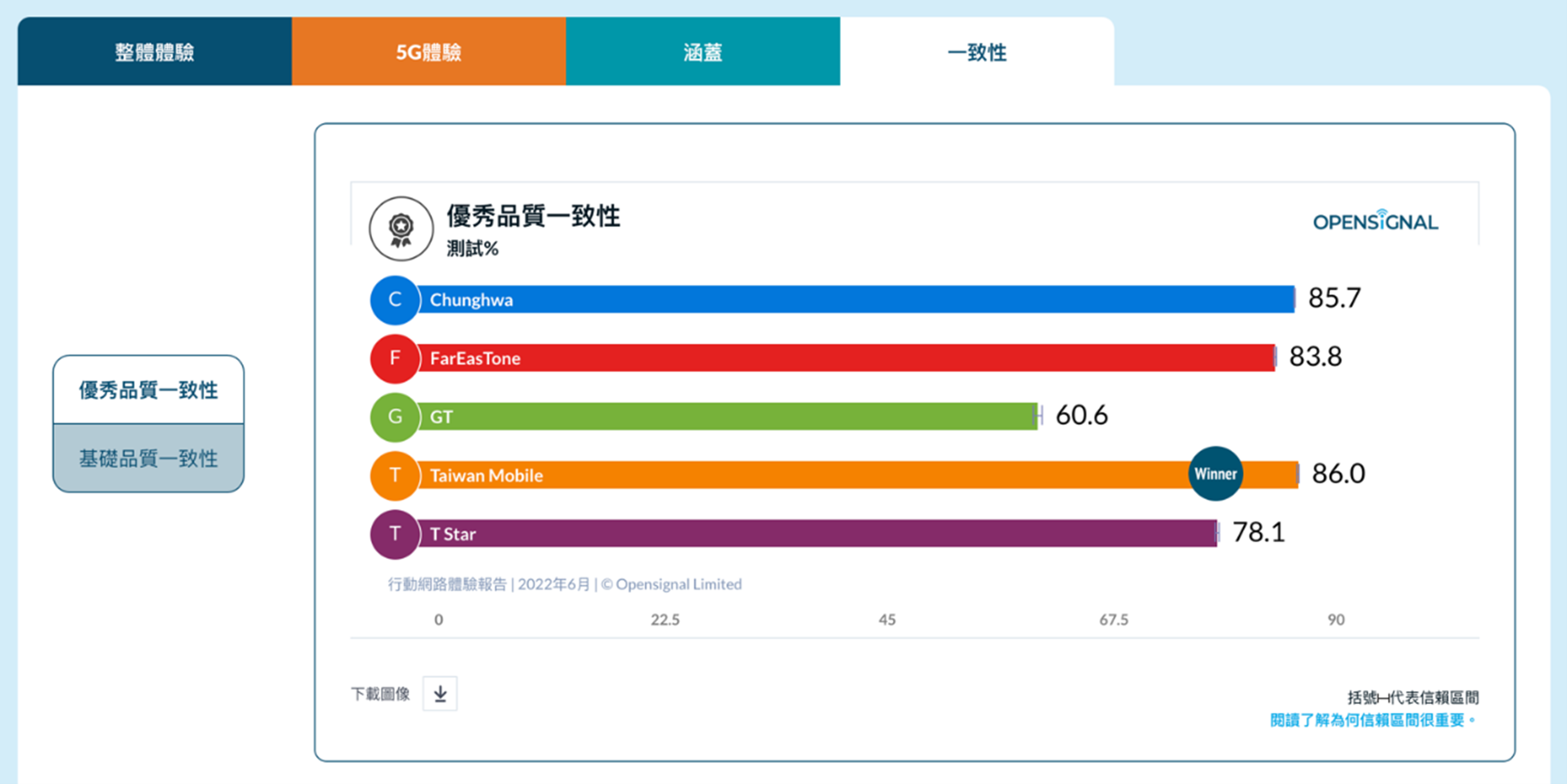Switch to the 整體體驗 tab
Image resolution: width=1567 pixels, height=784 pixels.
click(x=154, y=53)
